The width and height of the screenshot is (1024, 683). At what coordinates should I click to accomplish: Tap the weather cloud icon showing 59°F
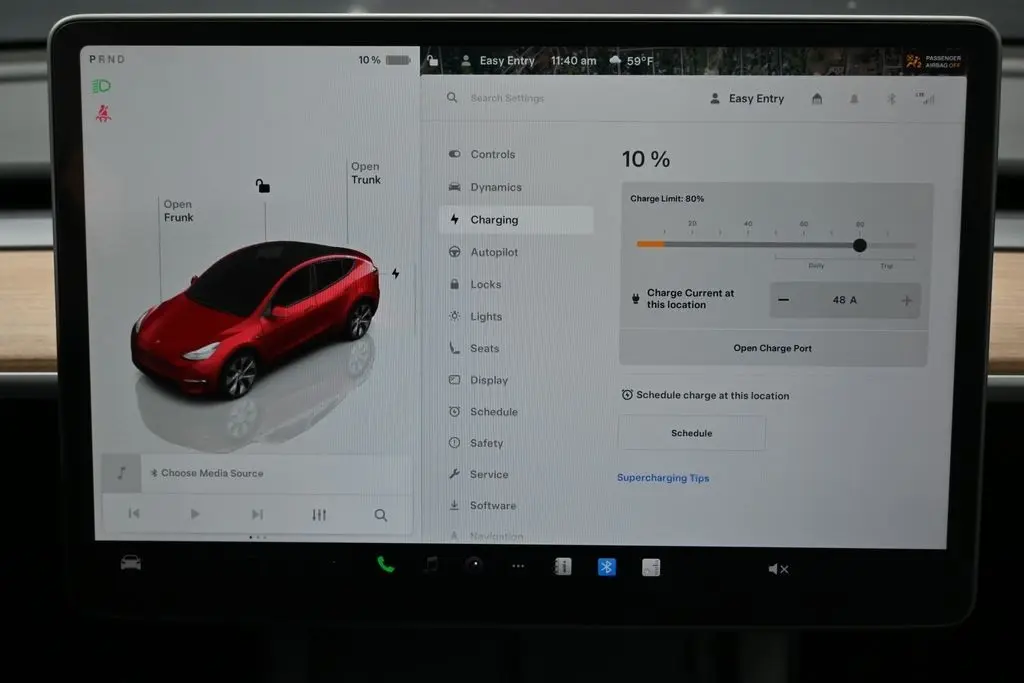615,61
